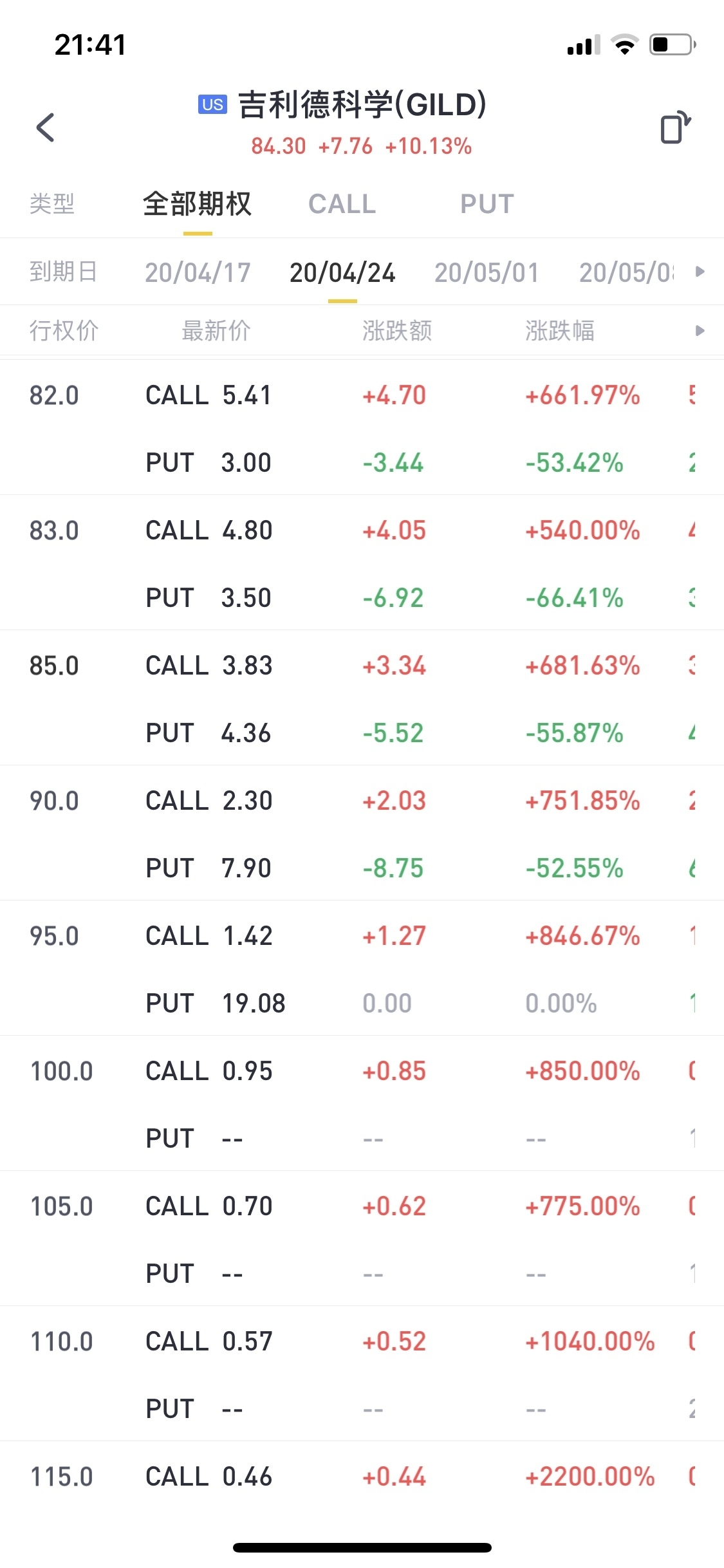Tap the home indicator bar

tap(362, 1547)
